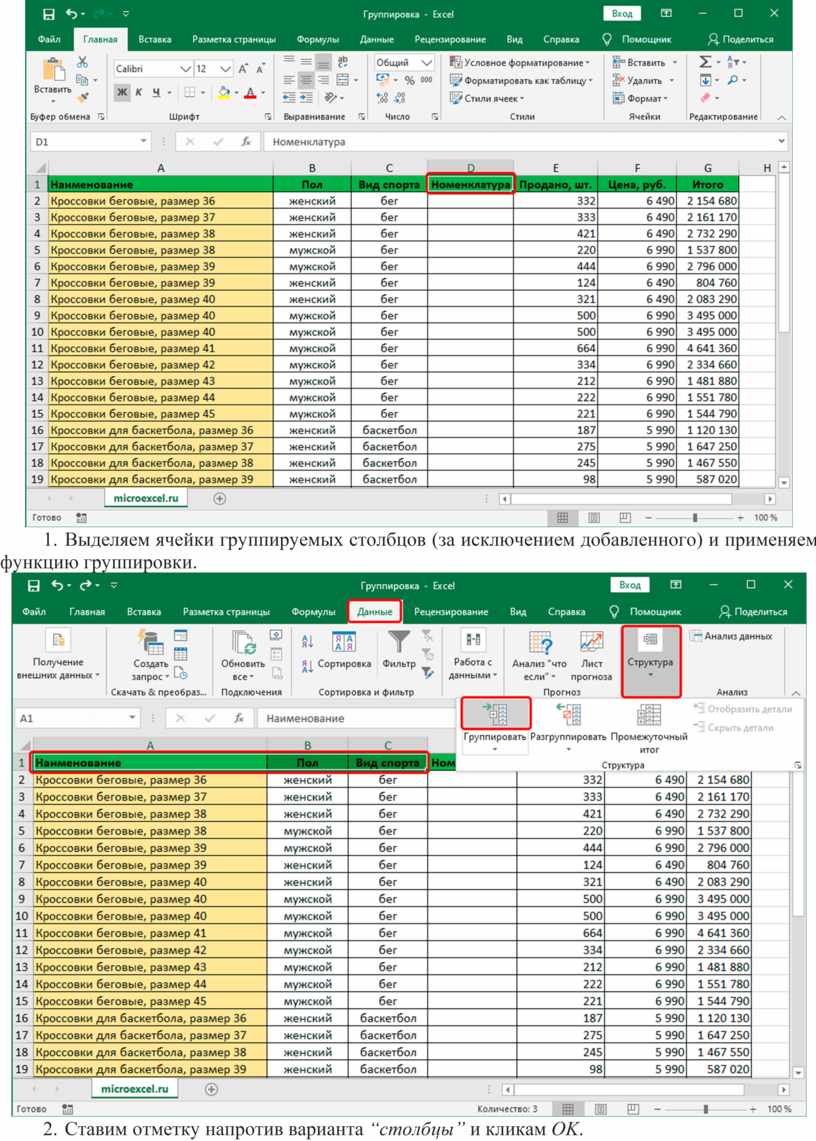Click the Разгруппировать icon
Image resolution: width=816 pixels, height=1141 pixels.
pyautogui.click(x=569, y=715)
